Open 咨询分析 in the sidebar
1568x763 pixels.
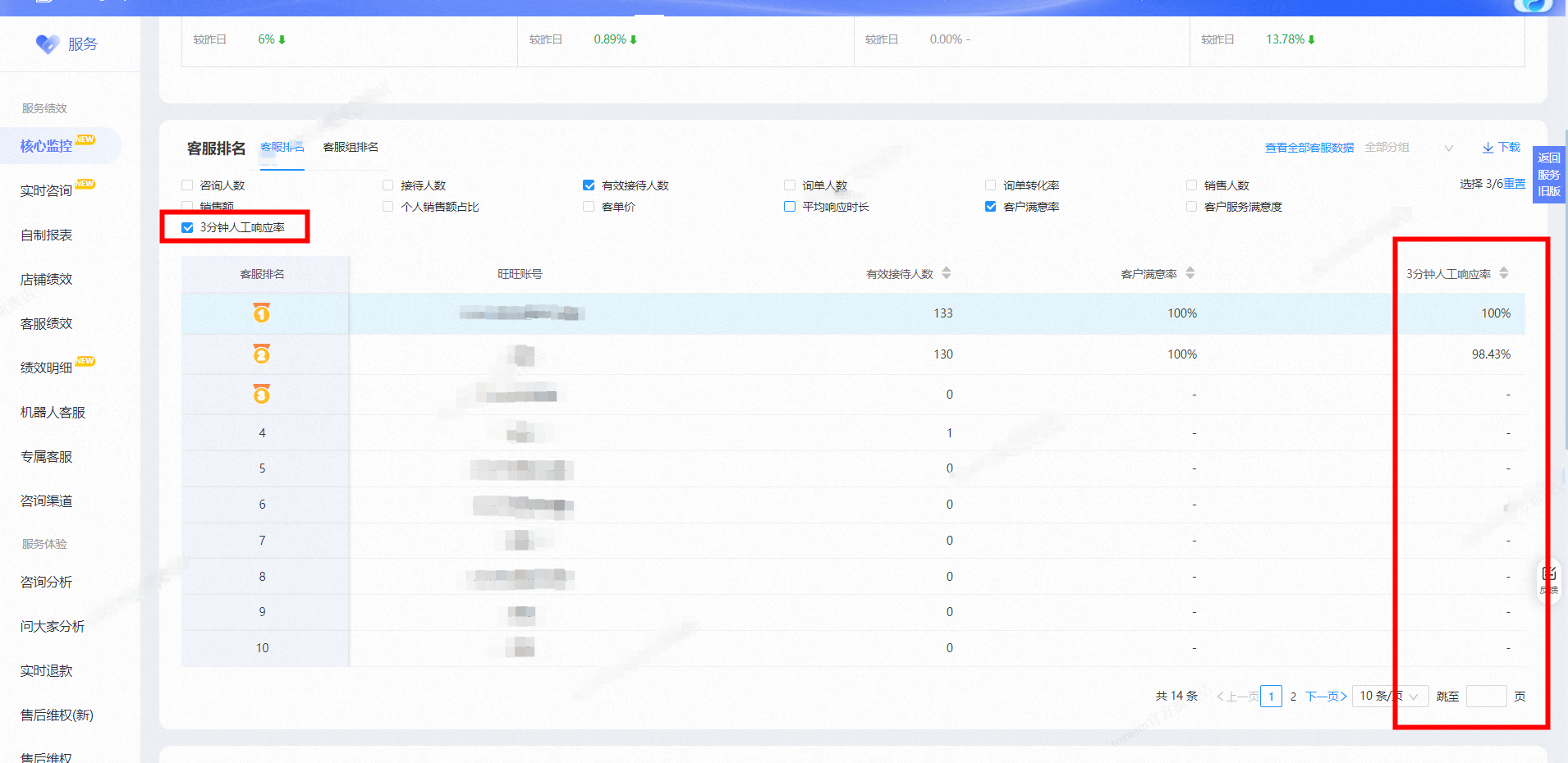47,582
